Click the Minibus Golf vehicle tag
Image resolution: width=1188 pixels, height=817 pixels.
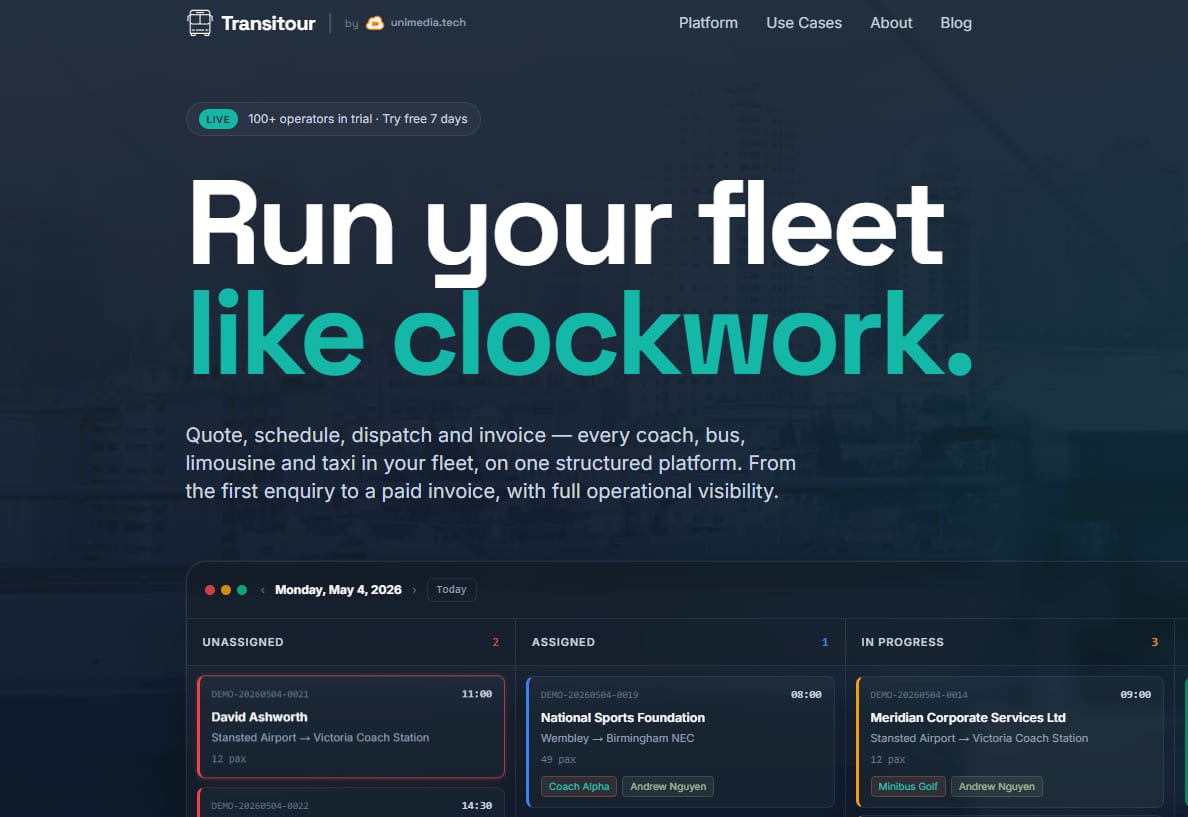coord(908,787)
